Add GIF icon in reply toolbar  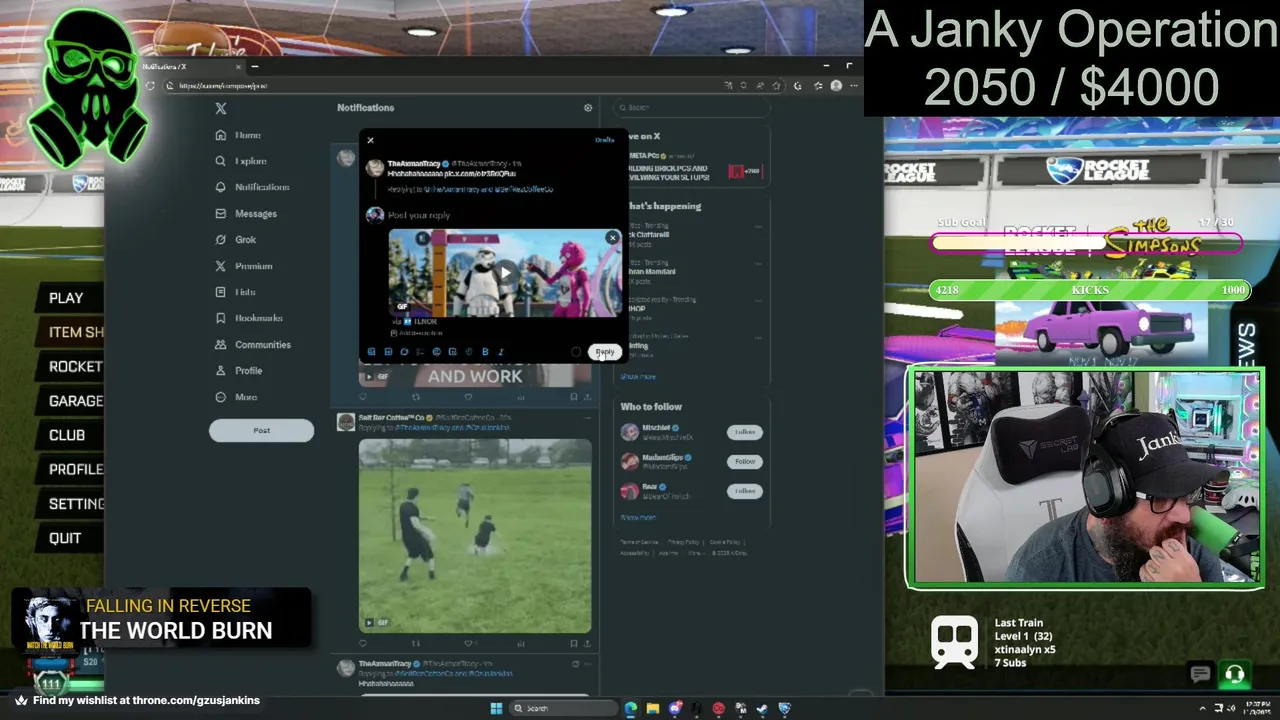click(388, 352)
